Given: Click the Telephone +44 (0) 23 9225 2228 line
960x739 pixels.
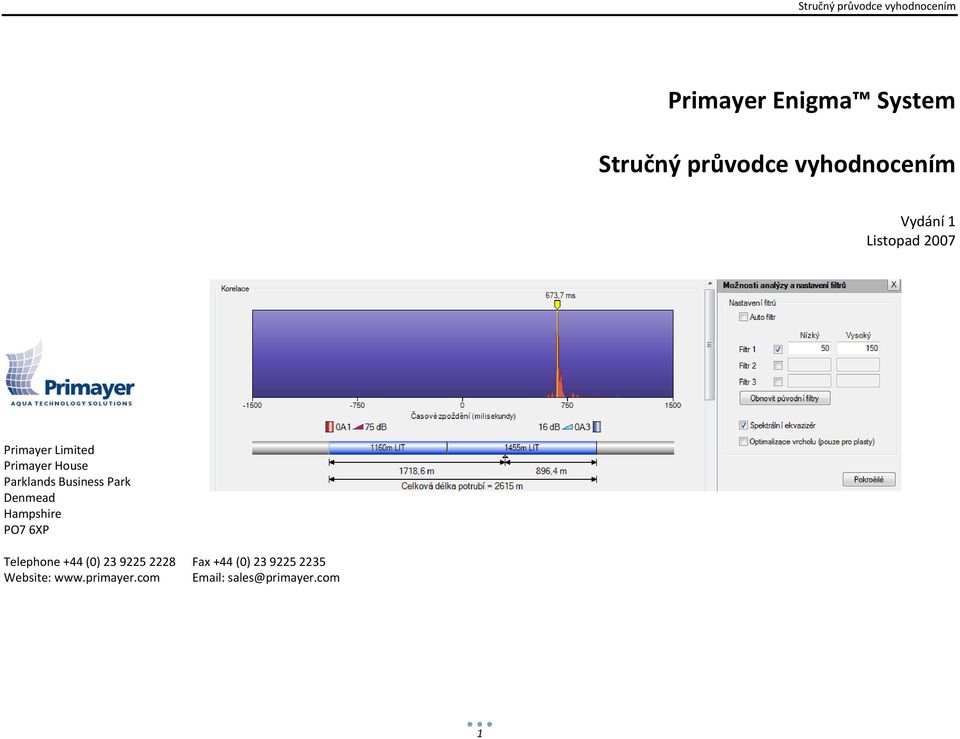Looking at the screenshot, I should click(89, 561).
